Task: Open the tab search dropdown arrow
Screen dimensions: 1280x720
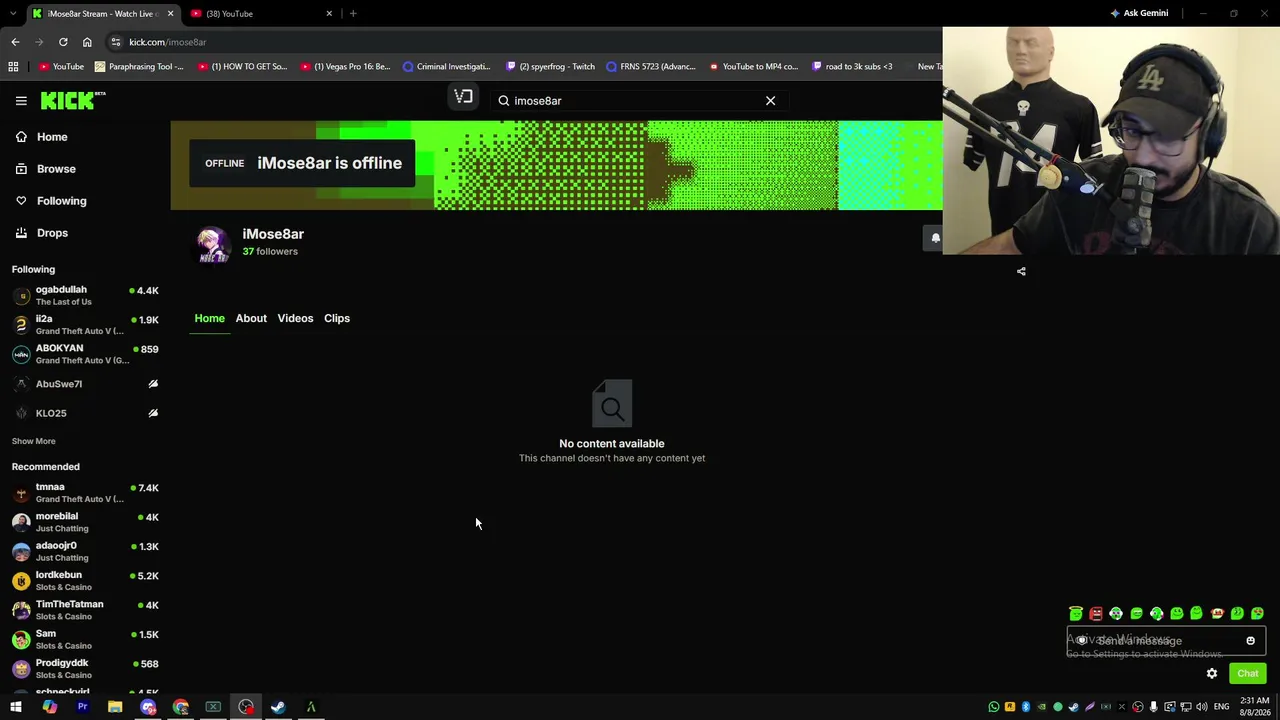Action: coord(12,14)
